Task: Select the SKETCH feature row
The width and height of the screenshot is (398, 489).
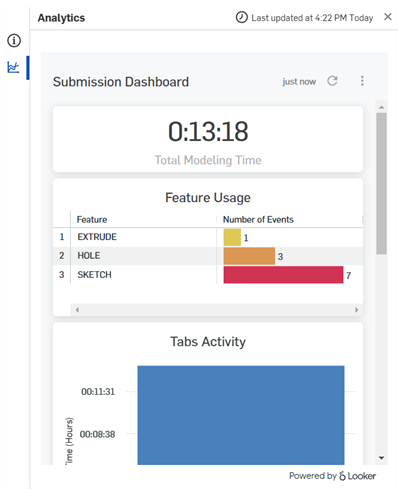Action: click(x=208, y=275)
